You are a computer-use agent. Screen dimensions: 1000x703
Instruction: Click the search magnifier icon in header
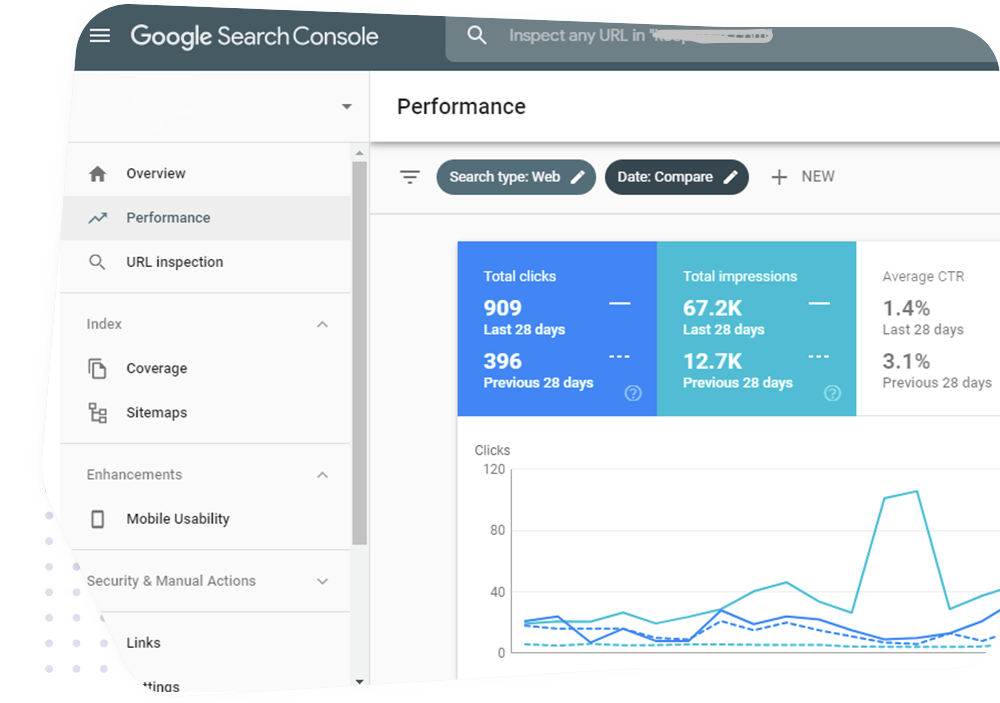click(476, 35)
